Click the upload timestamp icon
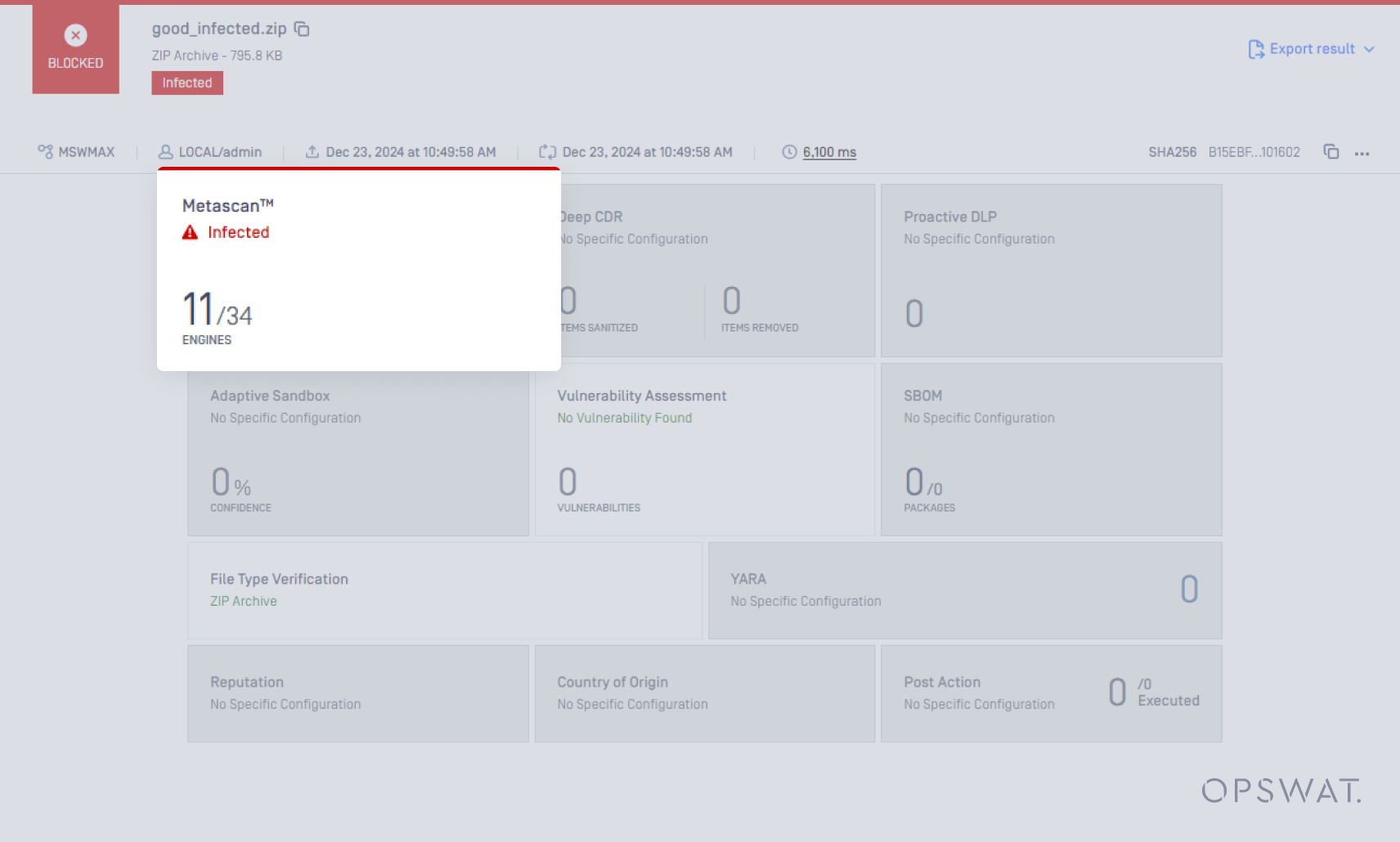 coord(313,151)
